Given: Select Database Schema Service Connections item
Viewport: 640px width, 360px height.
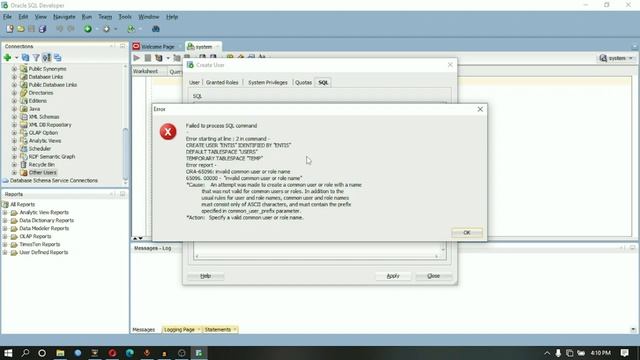Looking at the screenshot, I should tap(53, 180).
